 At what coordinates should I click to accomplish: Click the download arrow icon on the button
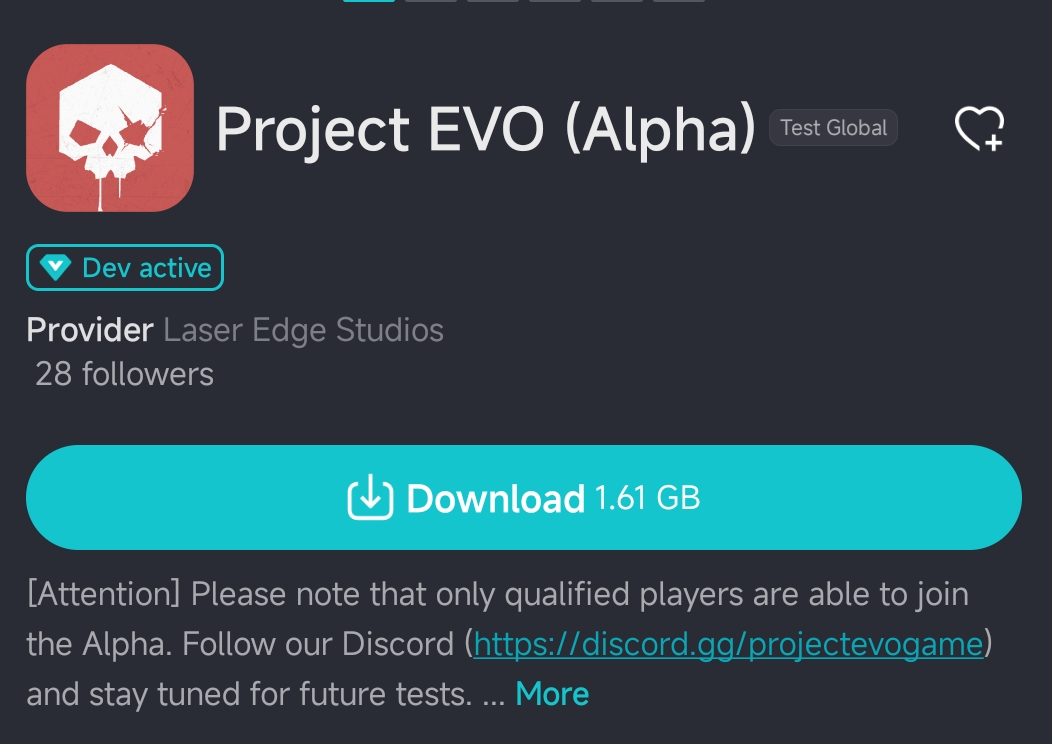(x=370, y=497)
